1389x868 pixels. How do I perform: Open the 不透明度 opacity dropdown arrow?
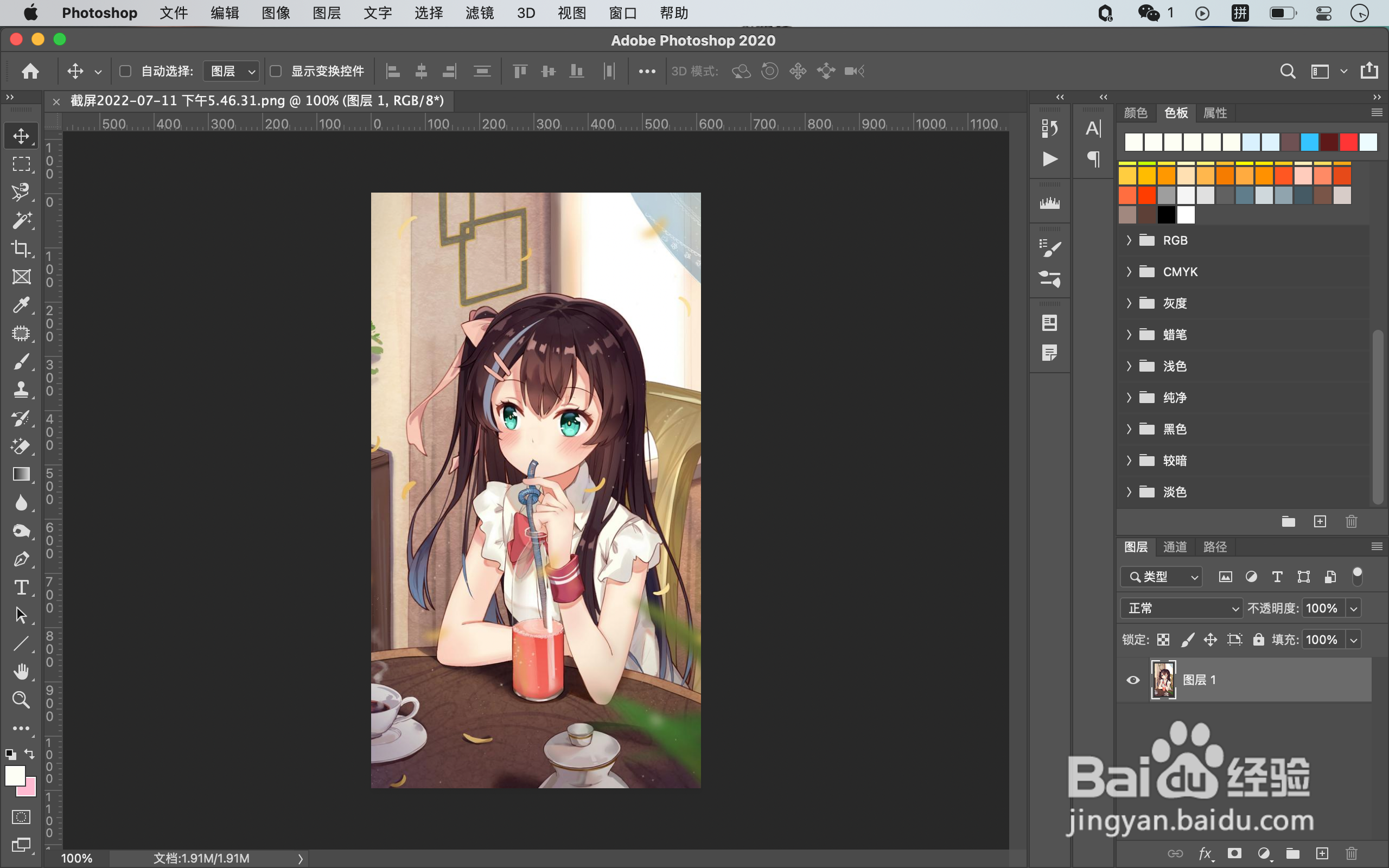click(1353, 609)
